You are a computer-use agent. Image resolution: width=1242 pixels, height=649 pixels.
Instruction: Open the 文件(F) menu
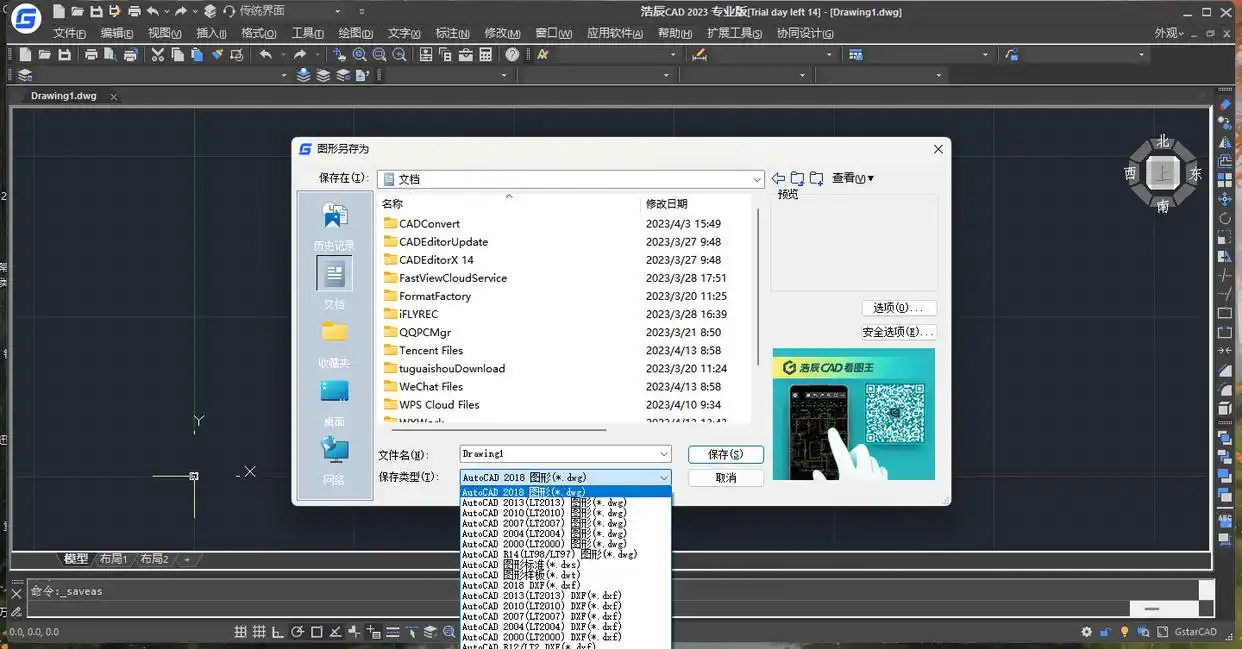tap(69, 33)
